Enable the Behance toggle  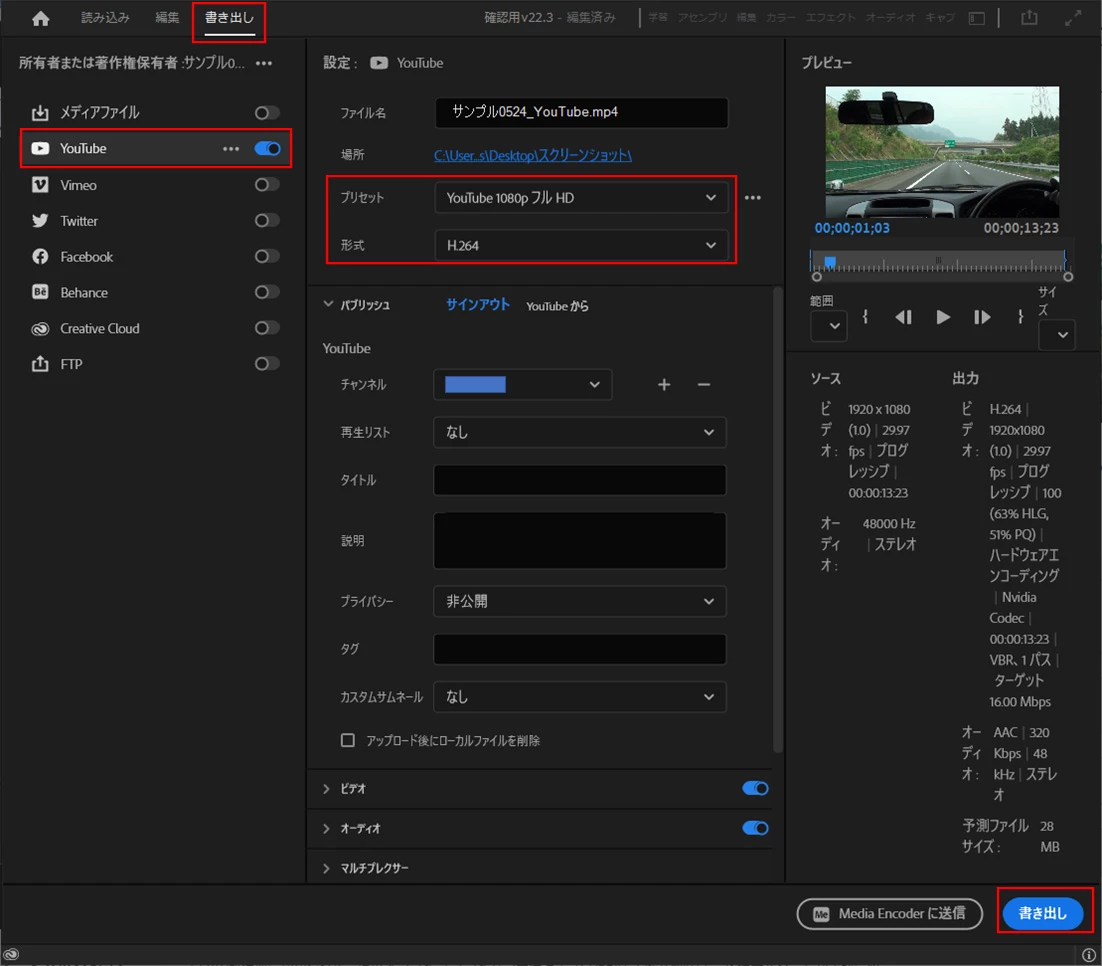click(x=267, y=292)
